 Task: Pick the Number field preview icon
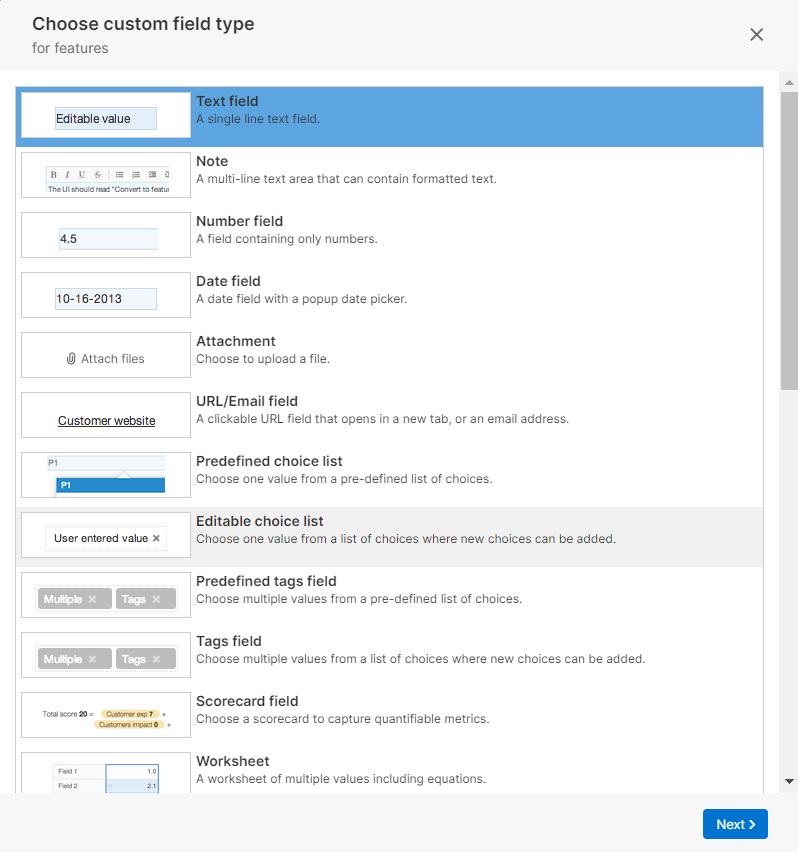click(x=106, y=236)
